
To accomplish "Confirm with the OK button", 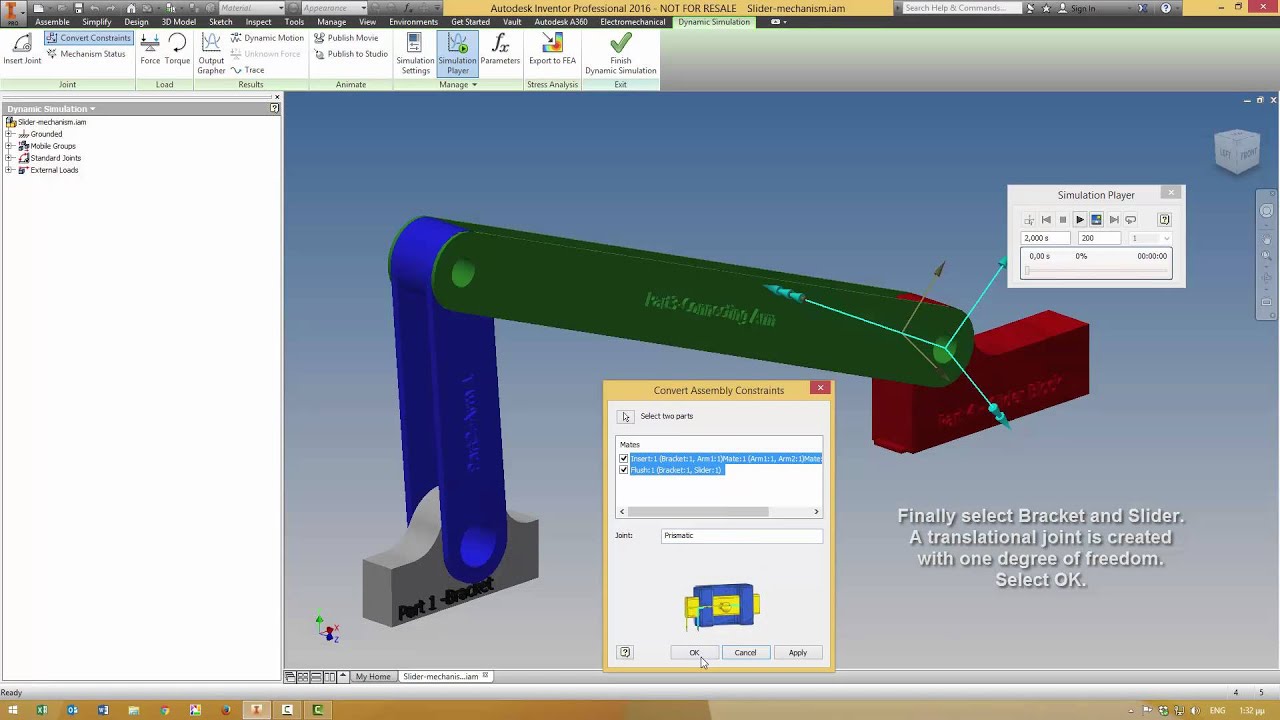I will click(694, 653).
